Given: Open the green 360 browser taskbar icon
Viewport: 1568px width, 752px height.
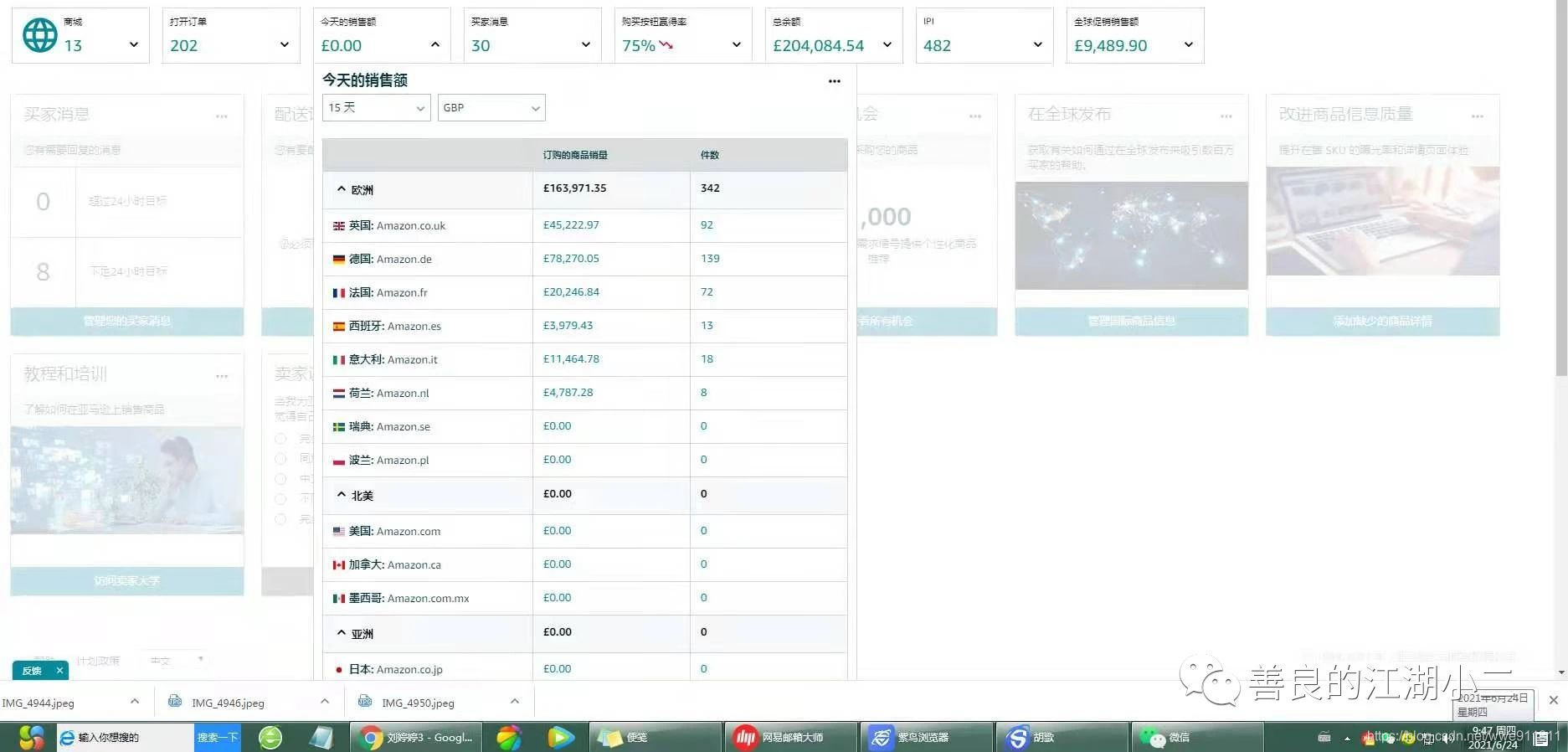Looking at the screenshot, I should tap(270, 738).
